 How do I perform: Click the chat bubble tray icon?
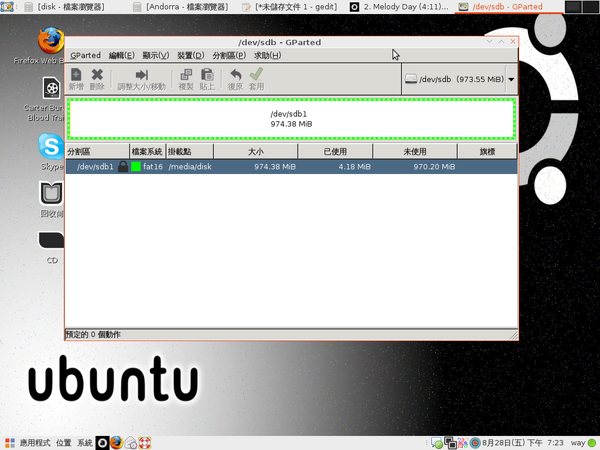click(437, 443)
